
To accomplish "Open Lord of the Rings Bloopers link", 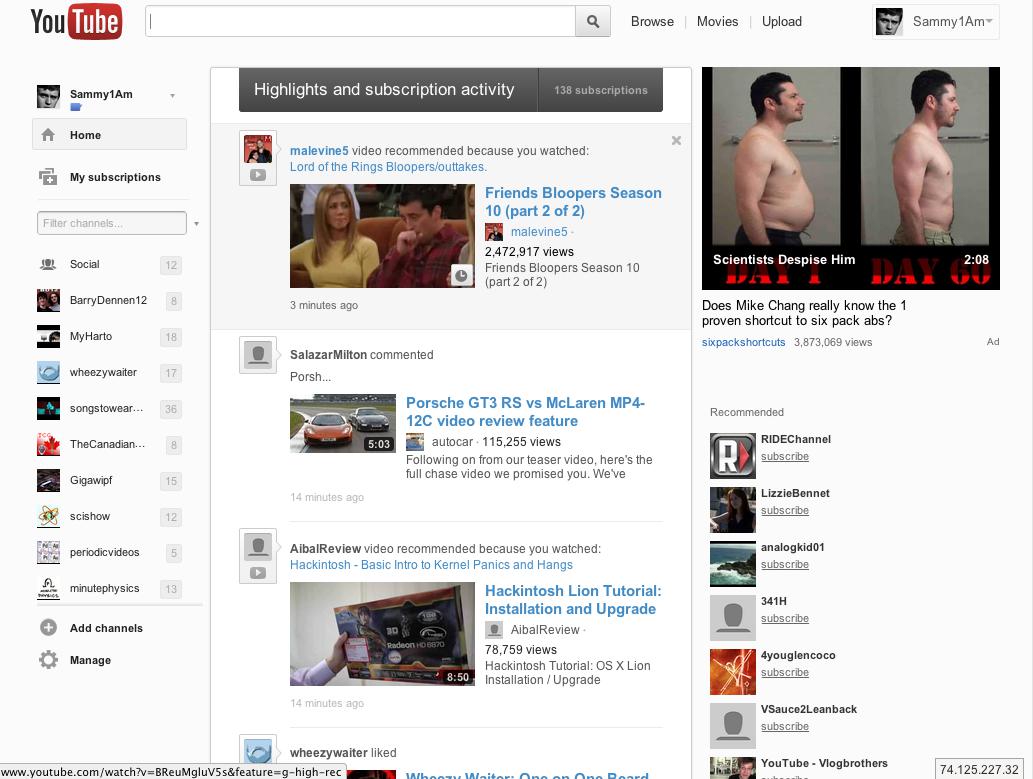I will coord(389,167).
